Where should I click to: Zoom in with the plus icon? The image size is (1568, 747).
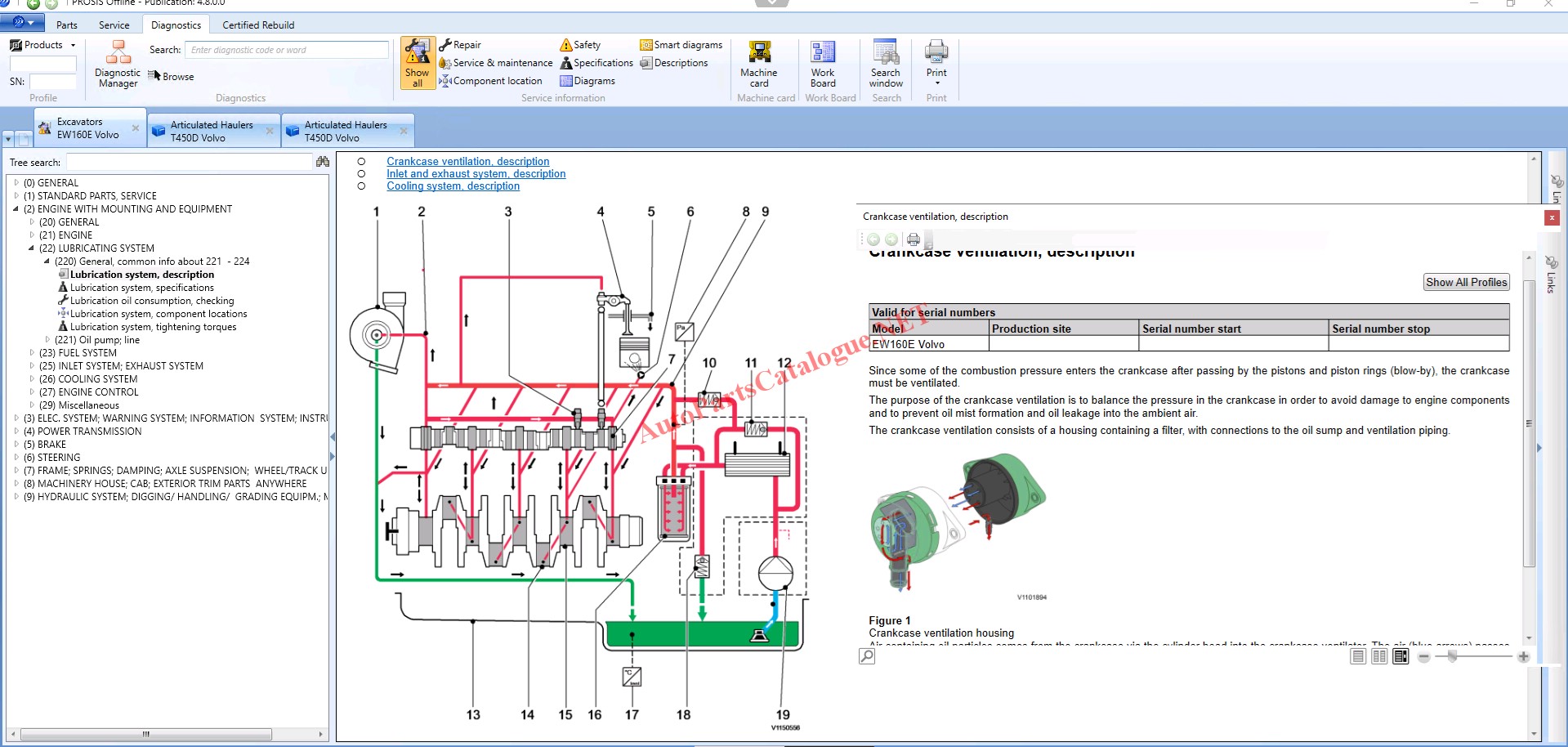click(1523, 657)
